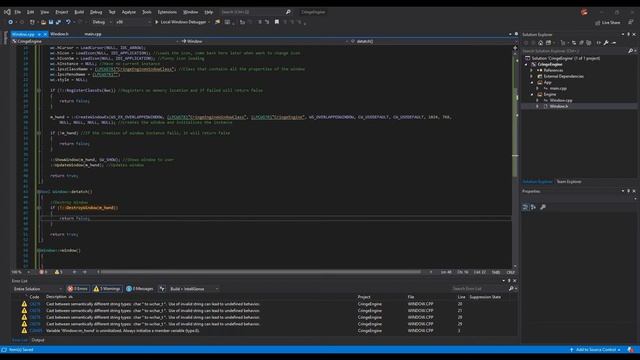The height and width of the screenshot is (360, 640).
Task: Open the Extensions menu
Action: tap(167, 12)
